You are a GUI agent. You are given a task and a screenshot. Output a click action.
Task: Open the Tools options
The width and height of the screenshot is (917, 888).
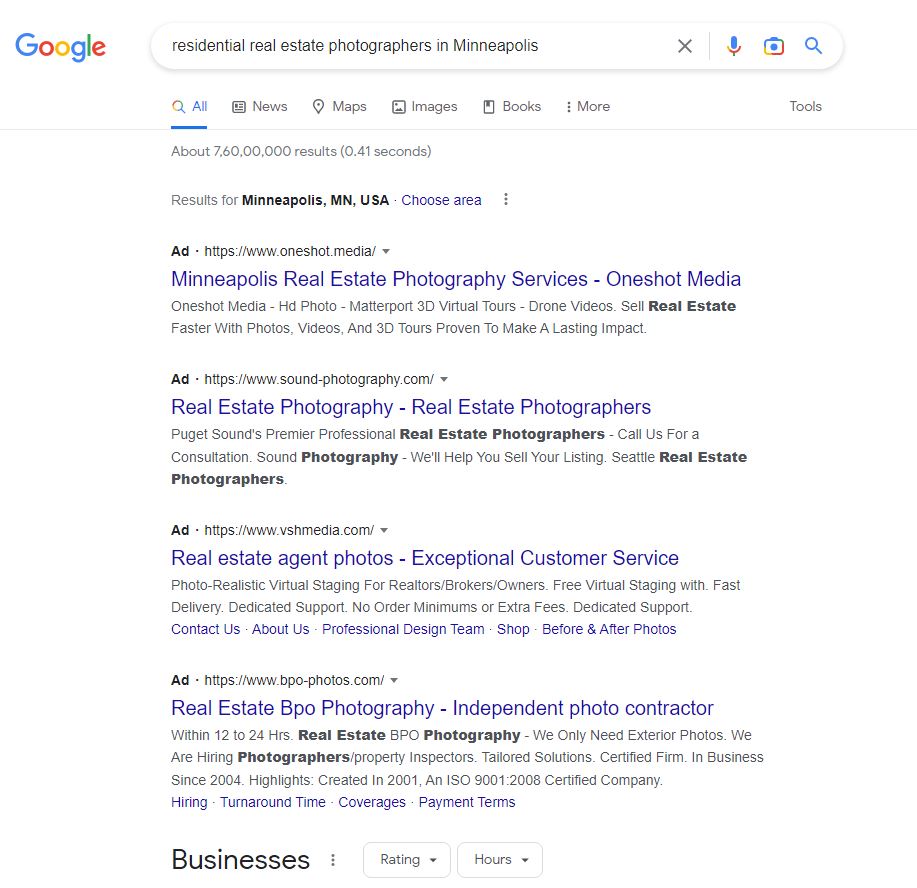click(805, 106)
